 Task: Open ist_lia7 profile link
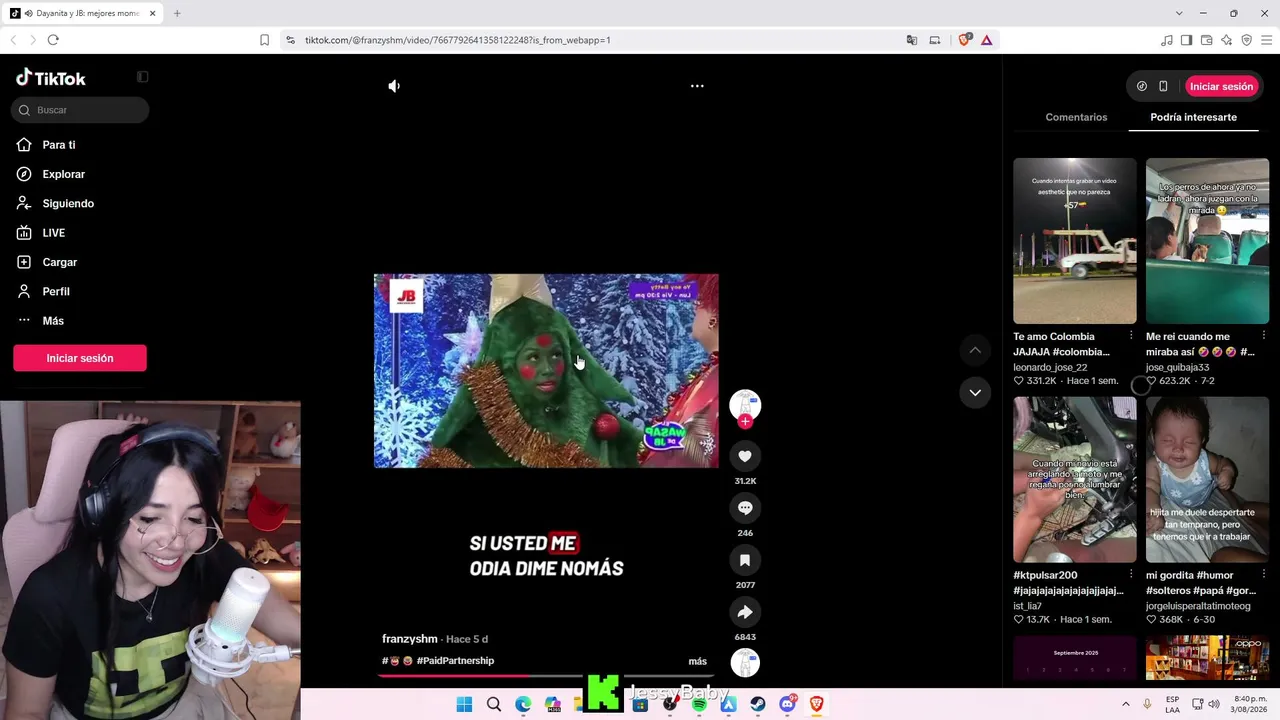pos(1028,606)
